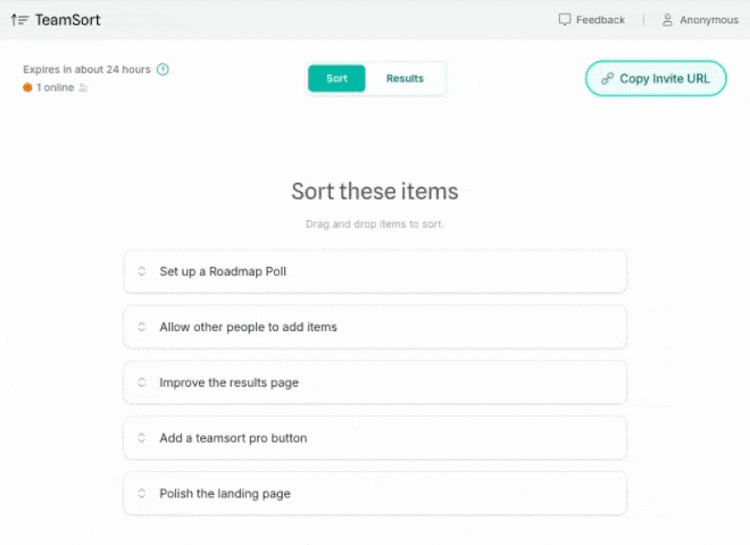Click the Anonymous account label
The width and height of the screenshot is (750, 545).
click(x=709, y=20)
